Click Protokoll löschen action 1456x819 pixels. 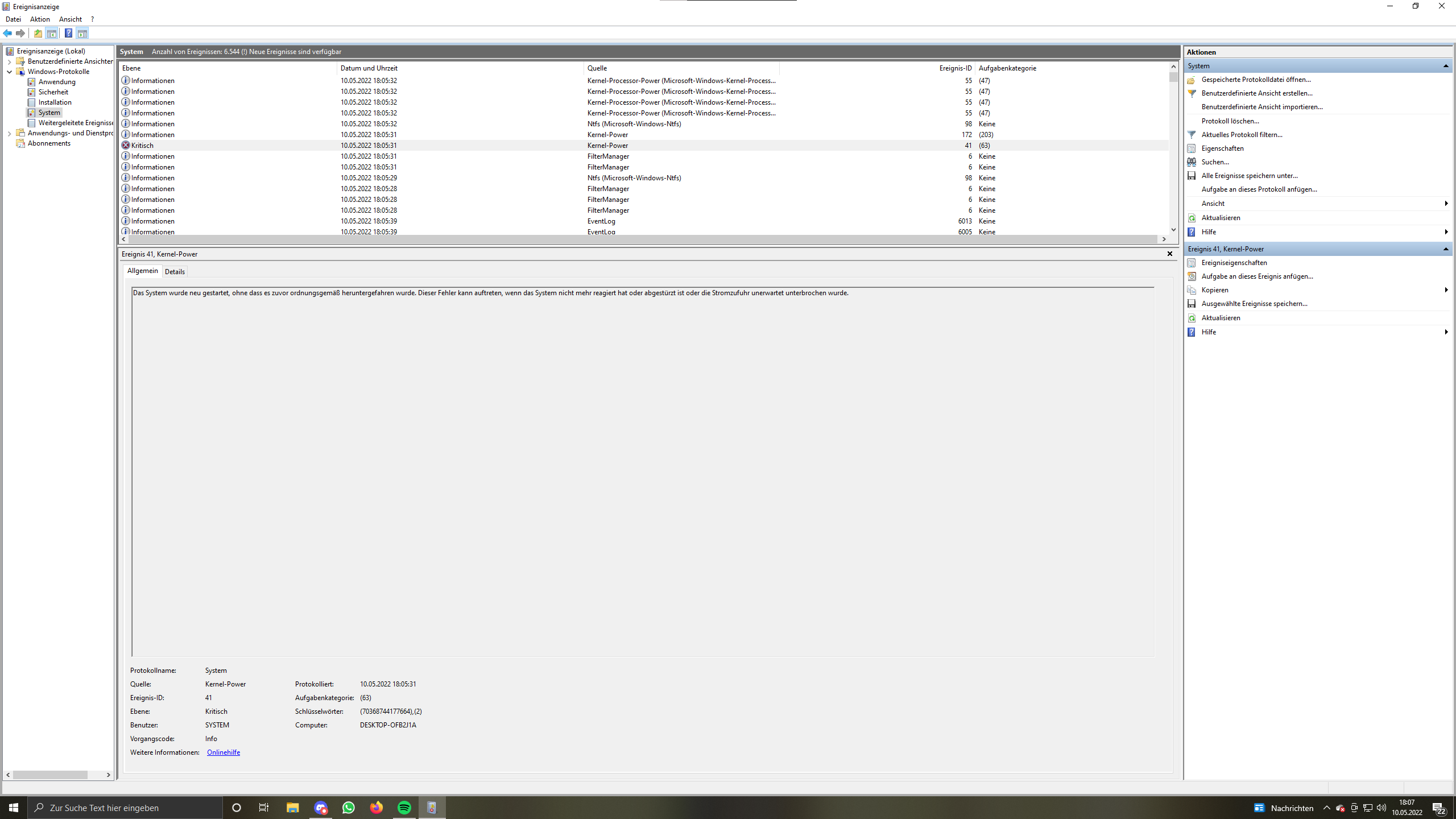1230,121
